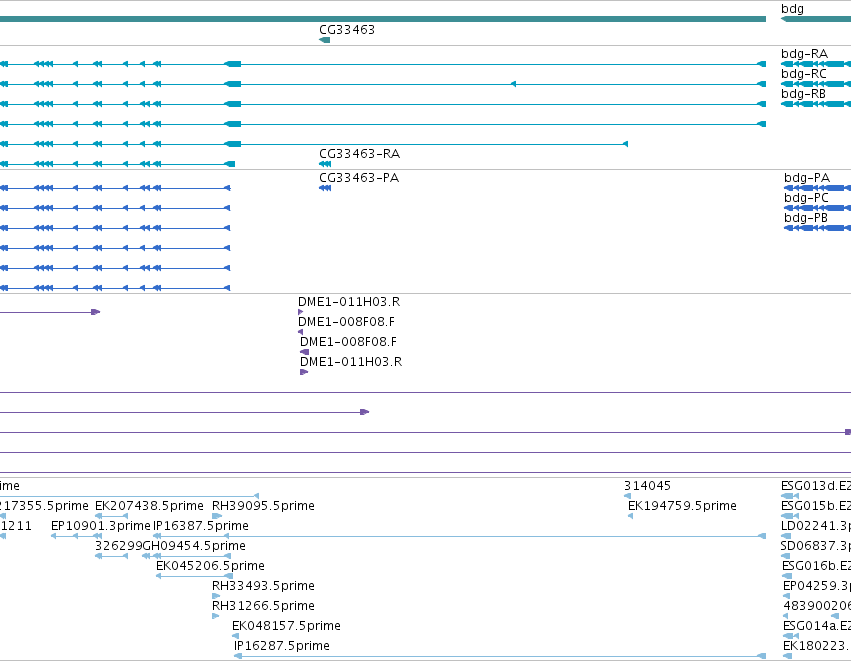Screen dimensions: 851x661
Task: Select the bdg gene label
Action: tap(792, 9)
